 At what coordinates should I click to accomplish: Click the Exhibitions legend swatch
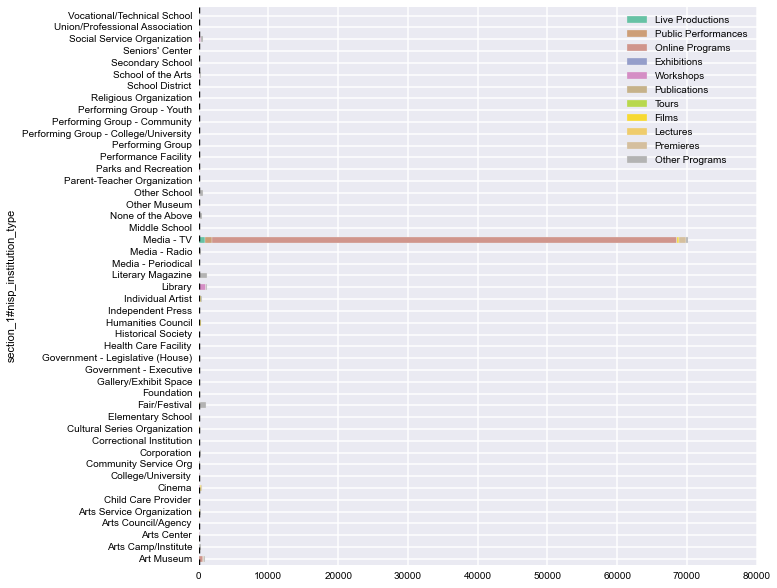[x=637, y=61]
